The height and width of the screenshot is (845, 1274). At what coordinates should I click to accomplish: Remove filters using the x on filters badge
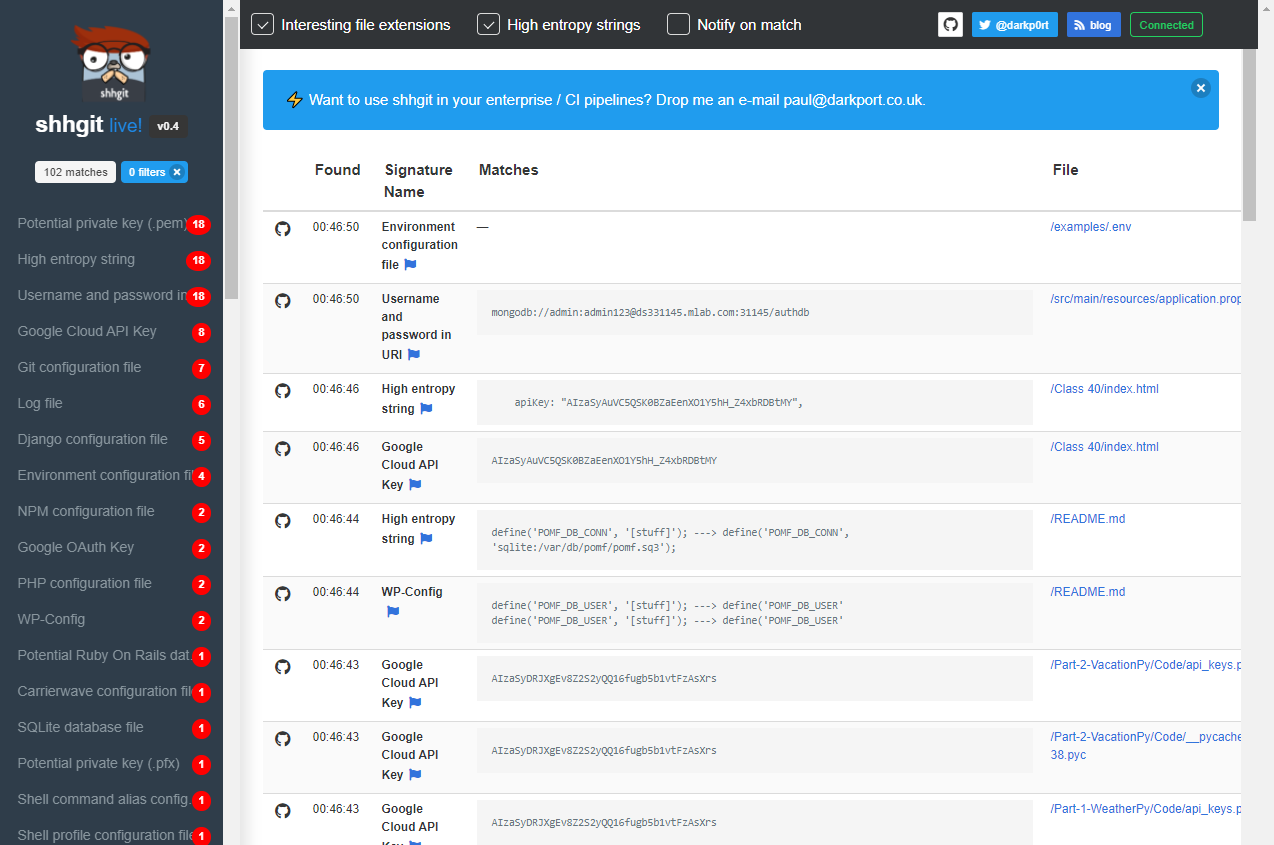[x=177, y=172]
